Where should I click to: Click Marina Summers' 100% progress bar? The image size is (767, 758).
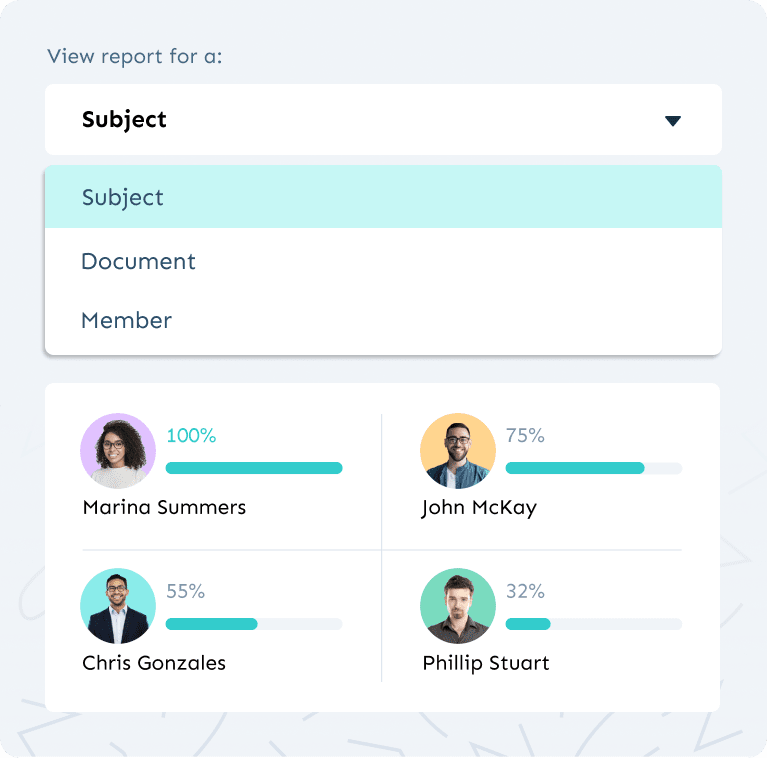(x=254, y=468)
